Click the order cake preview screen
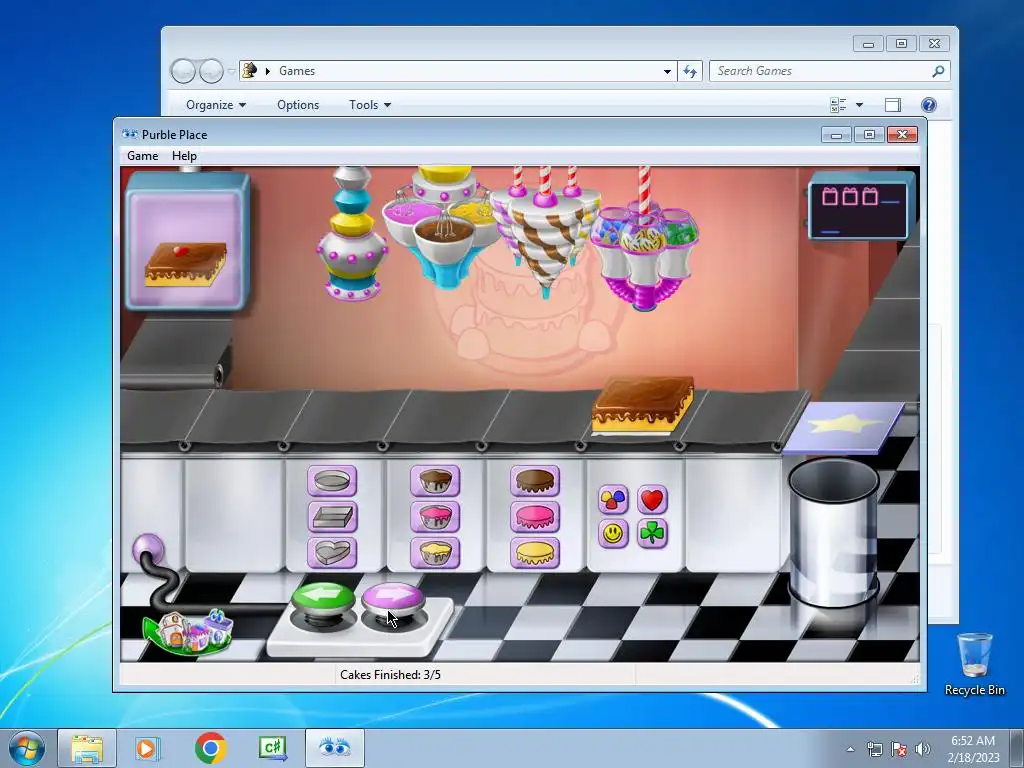1024x768 pixels. 187,242
